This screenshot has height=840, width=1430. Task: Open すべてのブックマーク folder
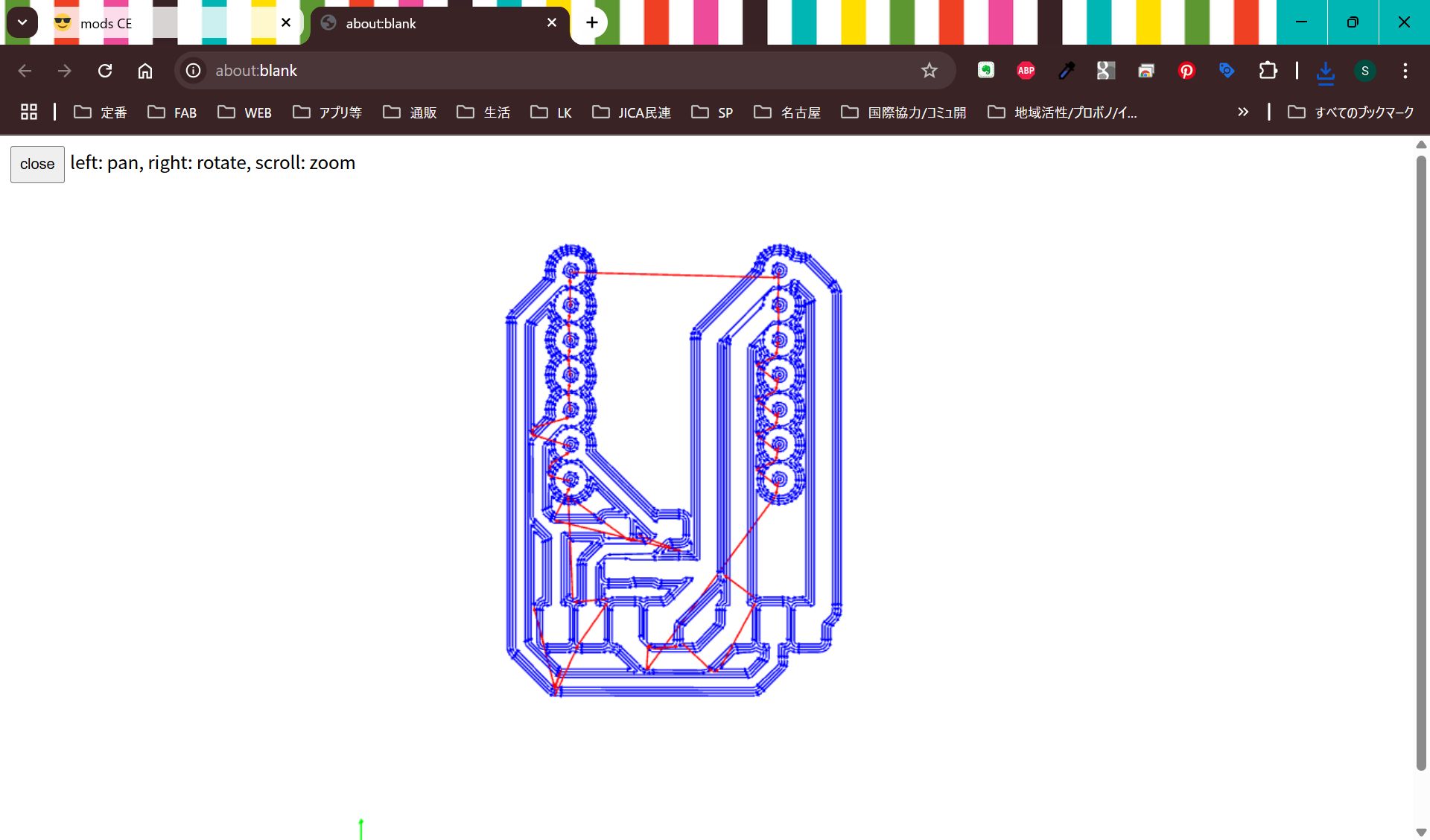point(1350,112)
